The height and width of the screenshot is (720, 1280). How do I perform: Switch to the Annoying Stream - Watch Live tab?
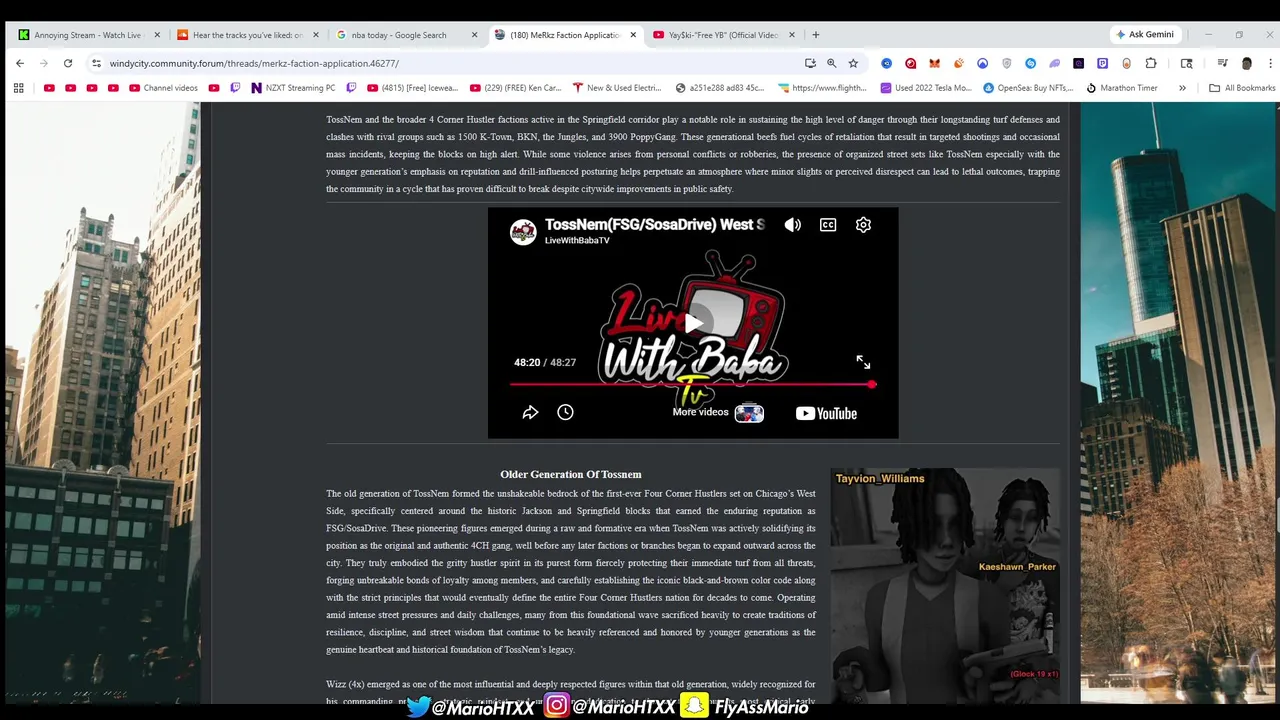[x=90, y=35]
